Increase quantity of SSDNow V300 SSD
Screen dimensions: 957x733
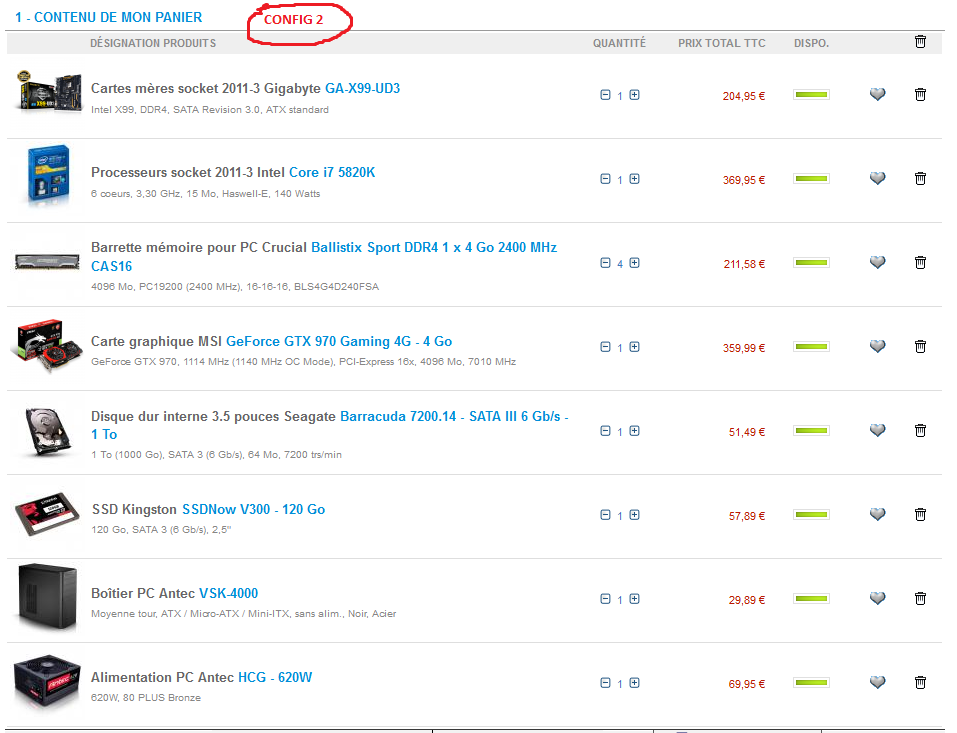pyautogui.click(x=635, y=515)
